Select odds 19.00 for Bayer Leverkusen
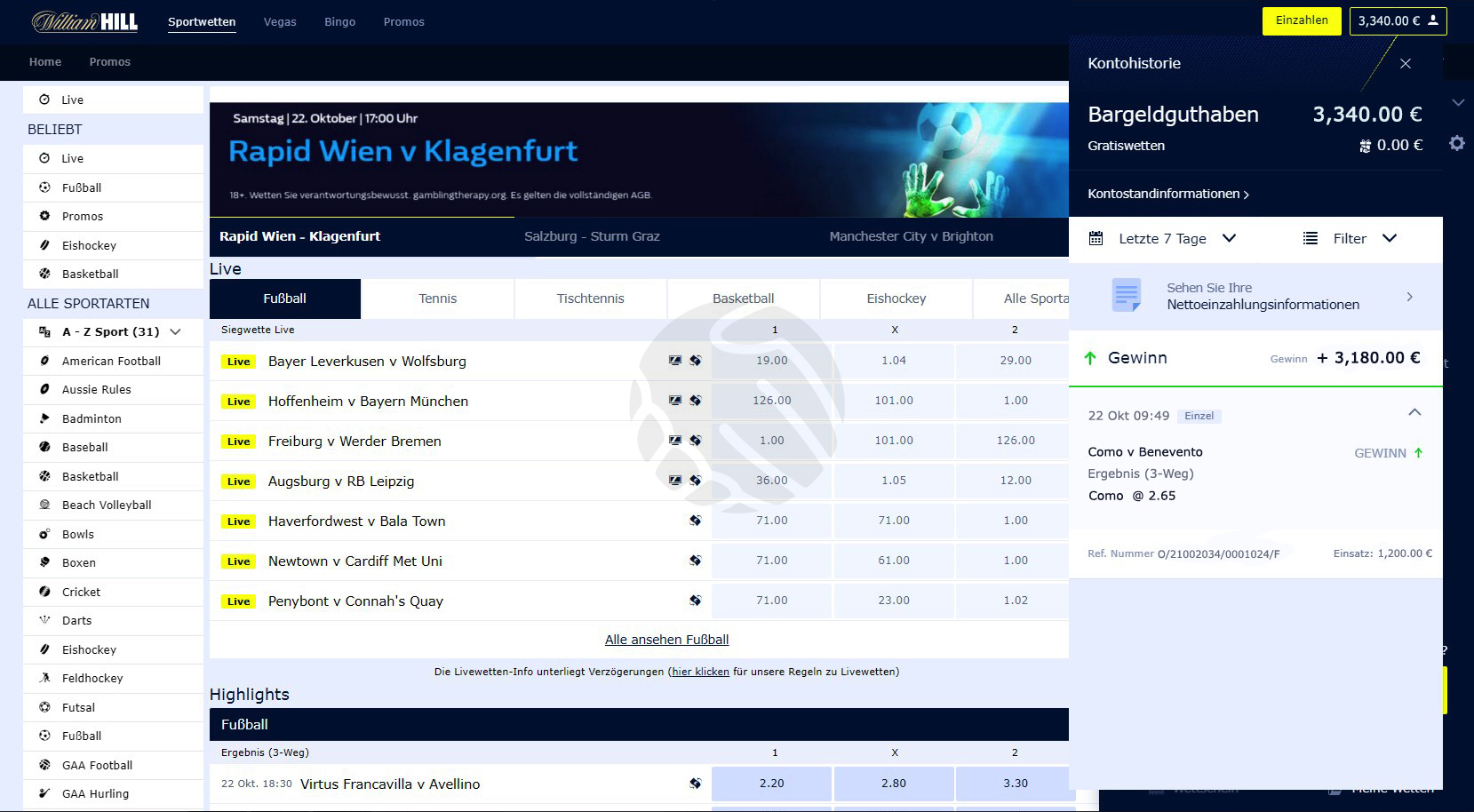This screenshot has width=1474, height=812. [x=772, y=361]
